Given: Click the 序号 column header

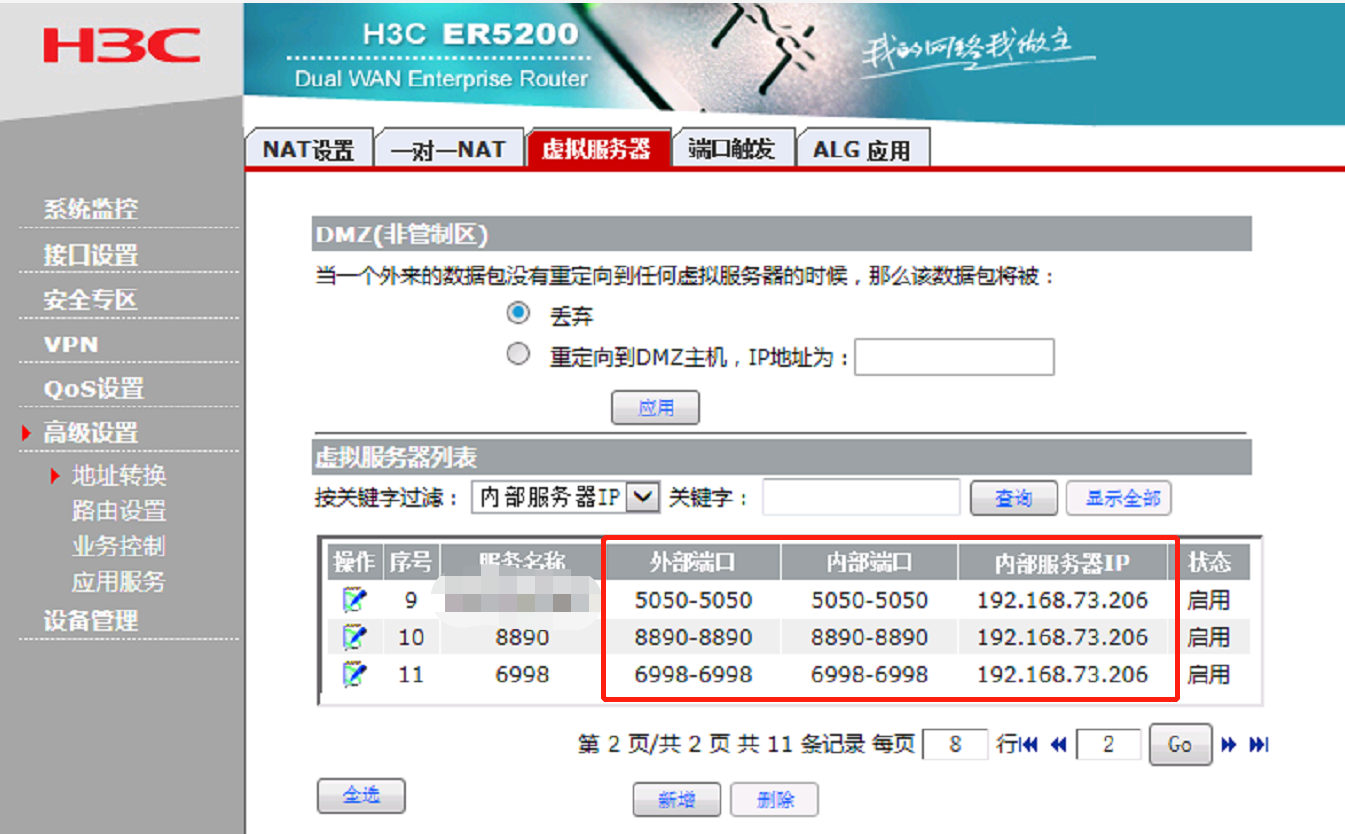Looking at the screenshot, I should 410,562.
